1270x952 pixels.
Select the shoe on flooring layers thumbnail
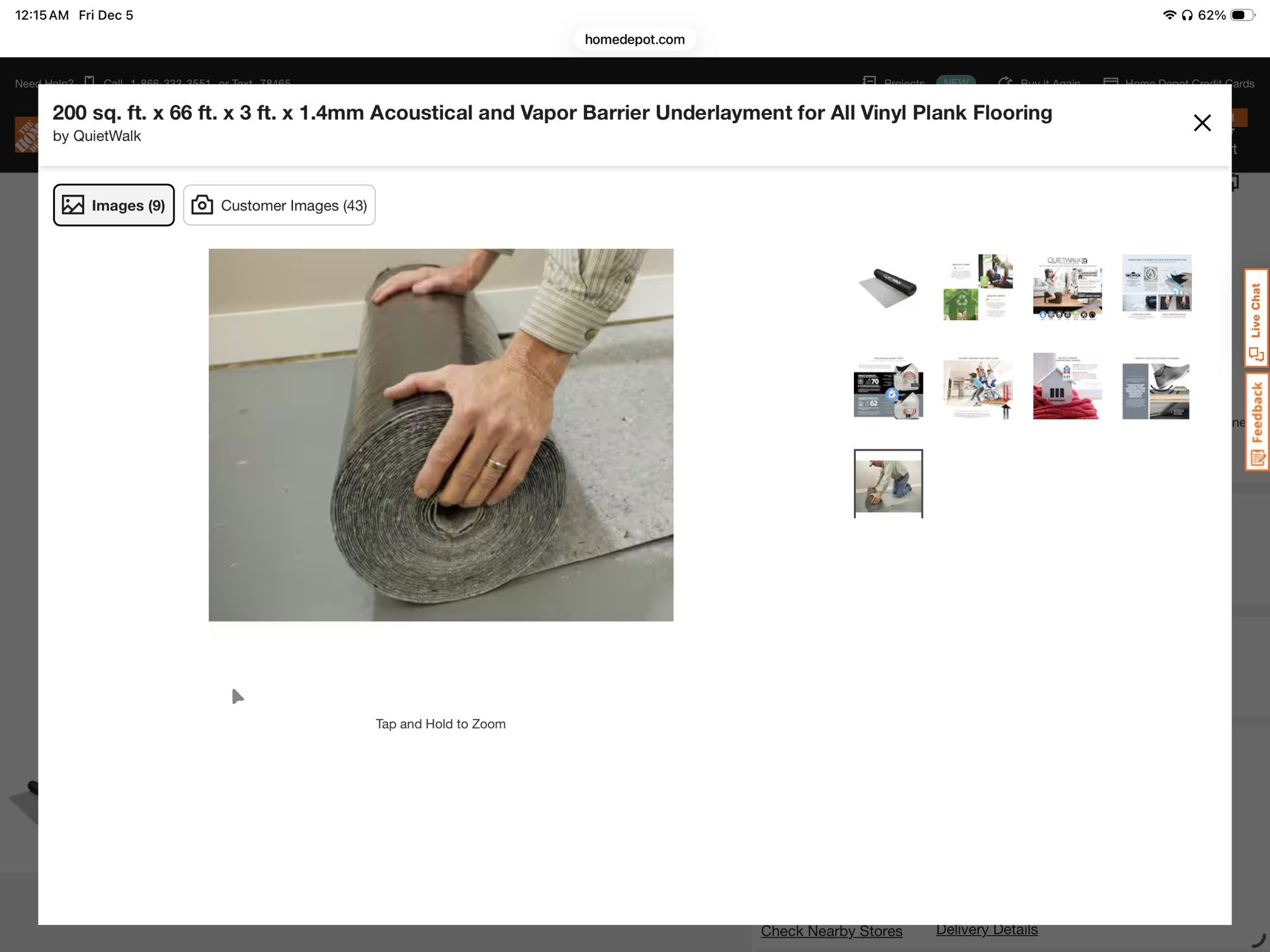(x=1156, y=386)
